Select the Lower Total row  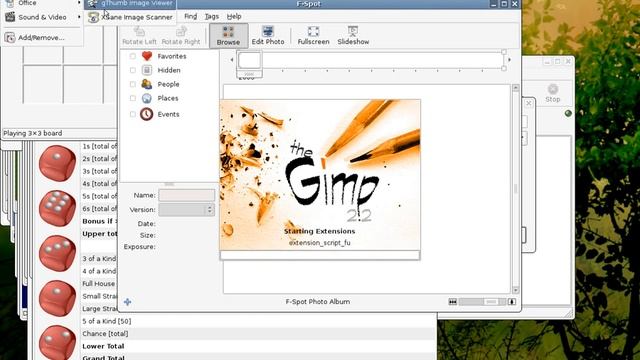pyautogui.click(x=259, y=346)
